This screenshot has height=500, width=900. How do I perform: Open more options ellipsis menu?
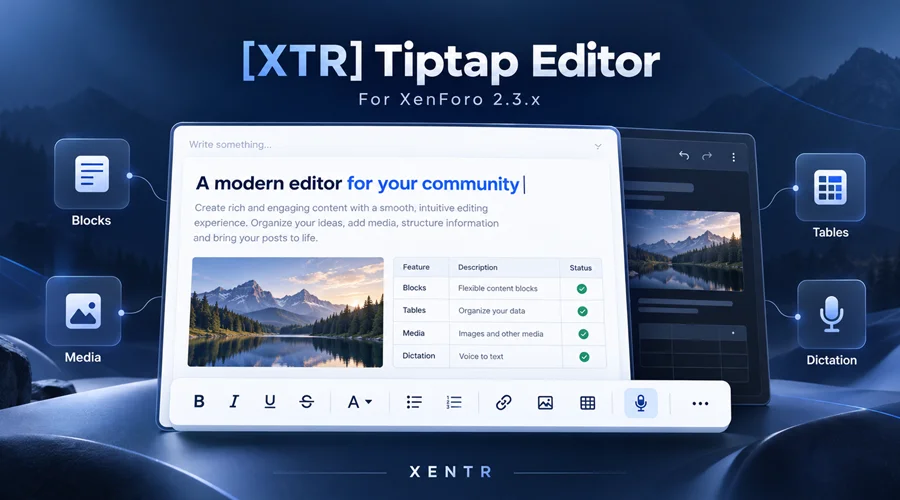[x=700, y=404]
